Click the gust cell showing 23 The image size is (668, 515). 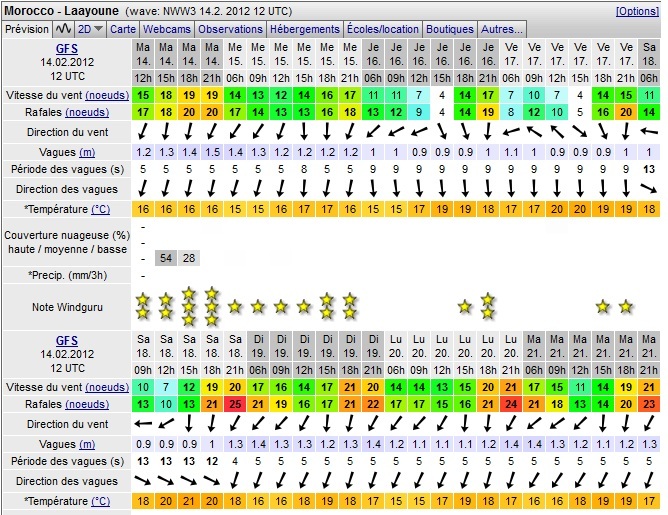[x=649, y=404]
